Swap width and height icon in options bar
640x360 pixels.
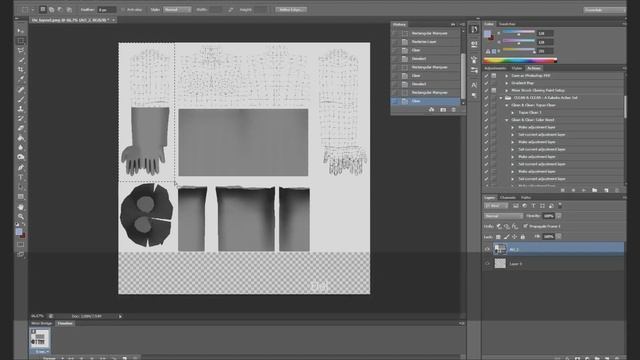(231, 10)
